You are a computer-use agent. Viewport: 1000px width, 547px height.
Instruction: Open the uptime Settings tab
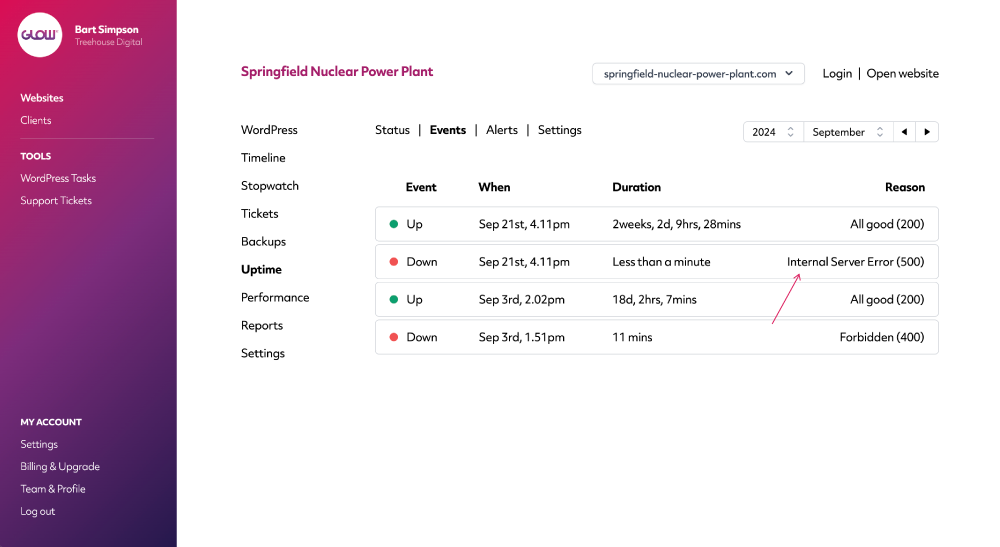pyautogui.click(x=559, y=130)
